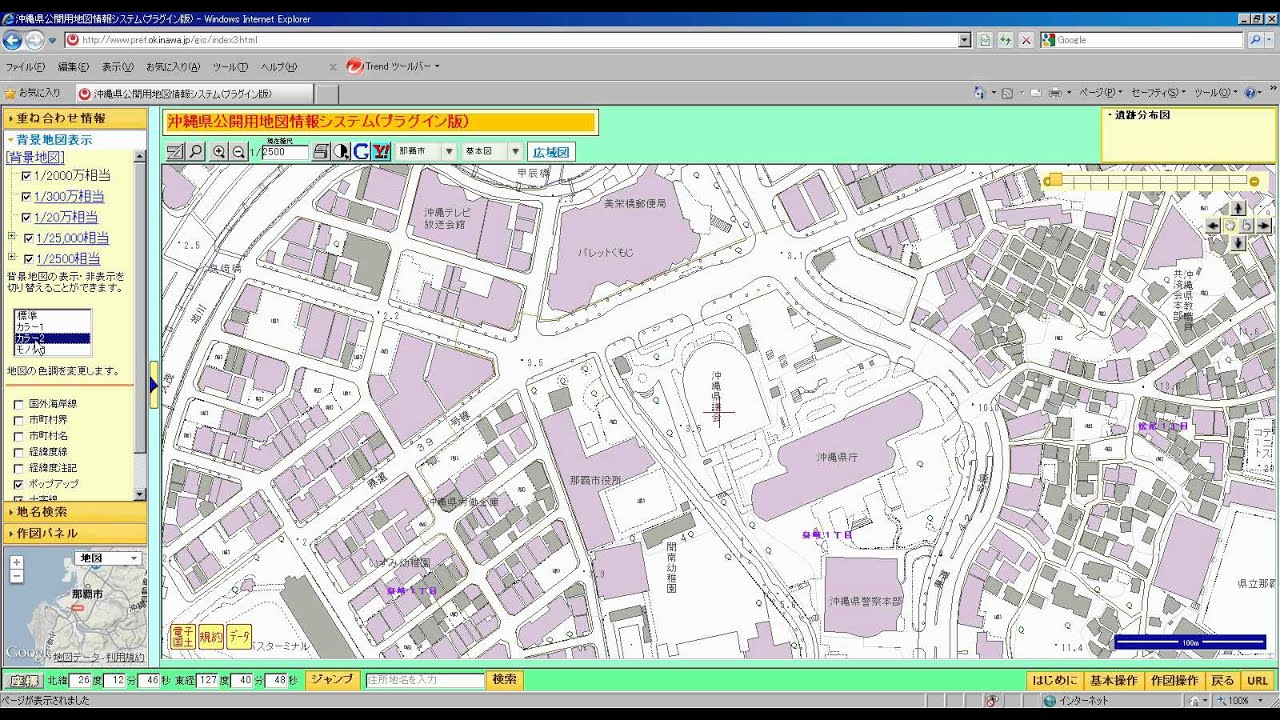Open Yahoo map via red Y! icon

tap(380, 152)
